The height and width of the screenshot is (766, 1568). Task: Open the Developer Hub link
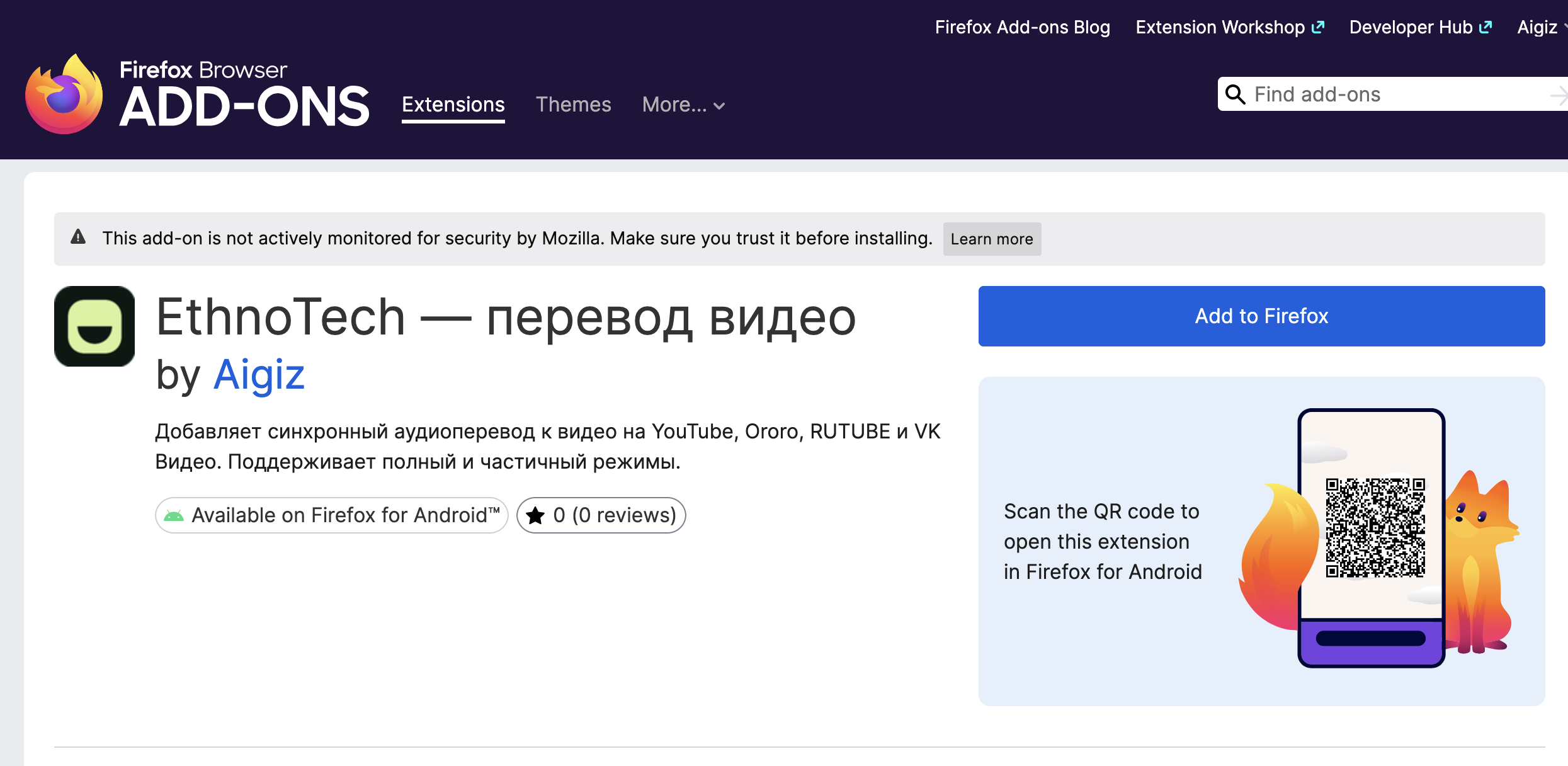click(1421, 27)
